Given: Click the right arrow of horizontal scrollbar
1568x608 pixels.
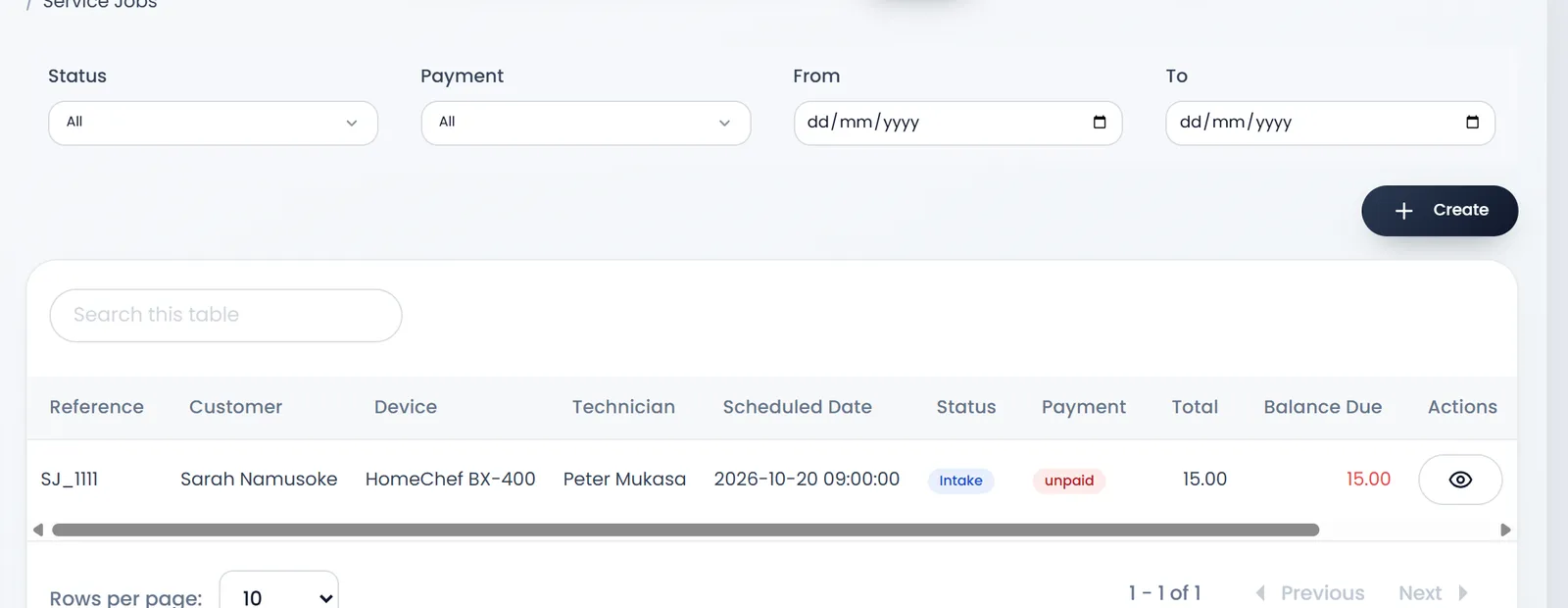Looking at the screenshot, I should click(x=1505, y=530).
